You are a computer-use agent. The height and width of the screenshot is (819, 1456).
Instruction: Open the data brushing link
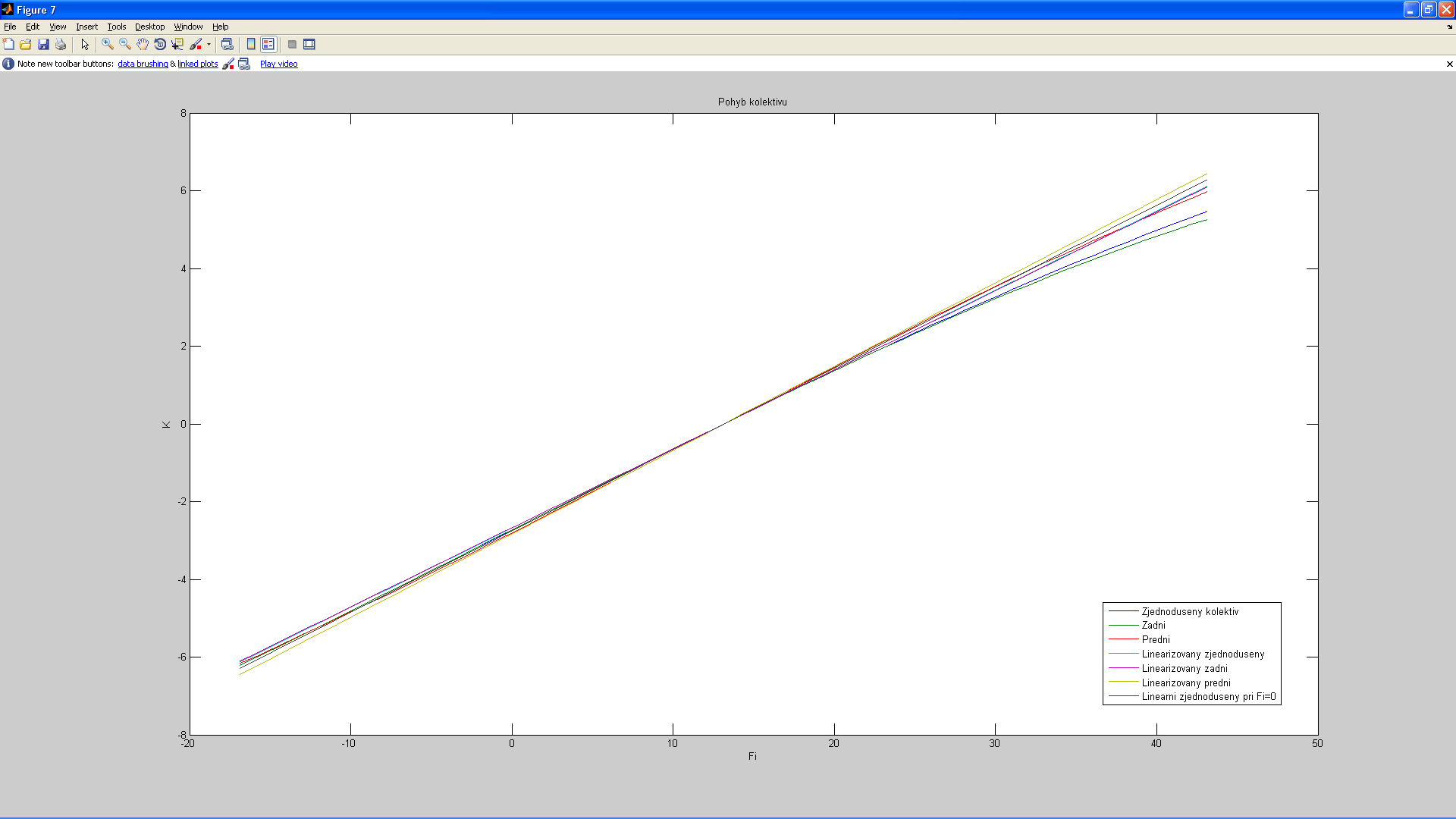pos(143,64)
